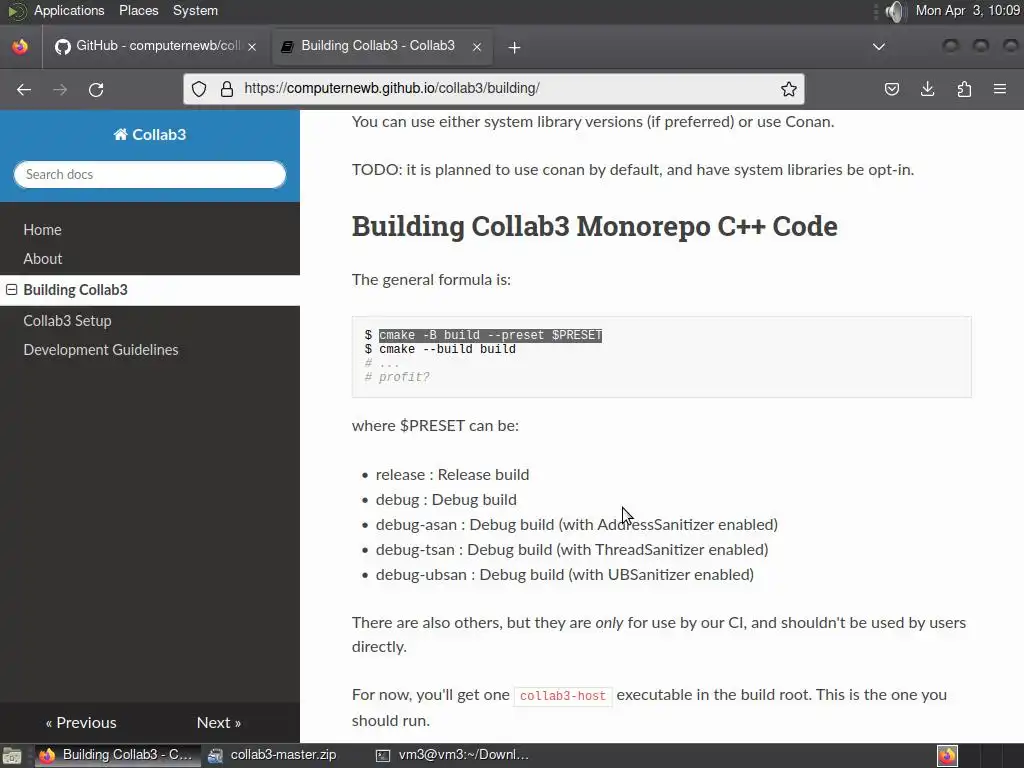Click the collab3-host inline code
This screenshot has height=768, width=1024.
pyautogui.click(x=563, y=696)
